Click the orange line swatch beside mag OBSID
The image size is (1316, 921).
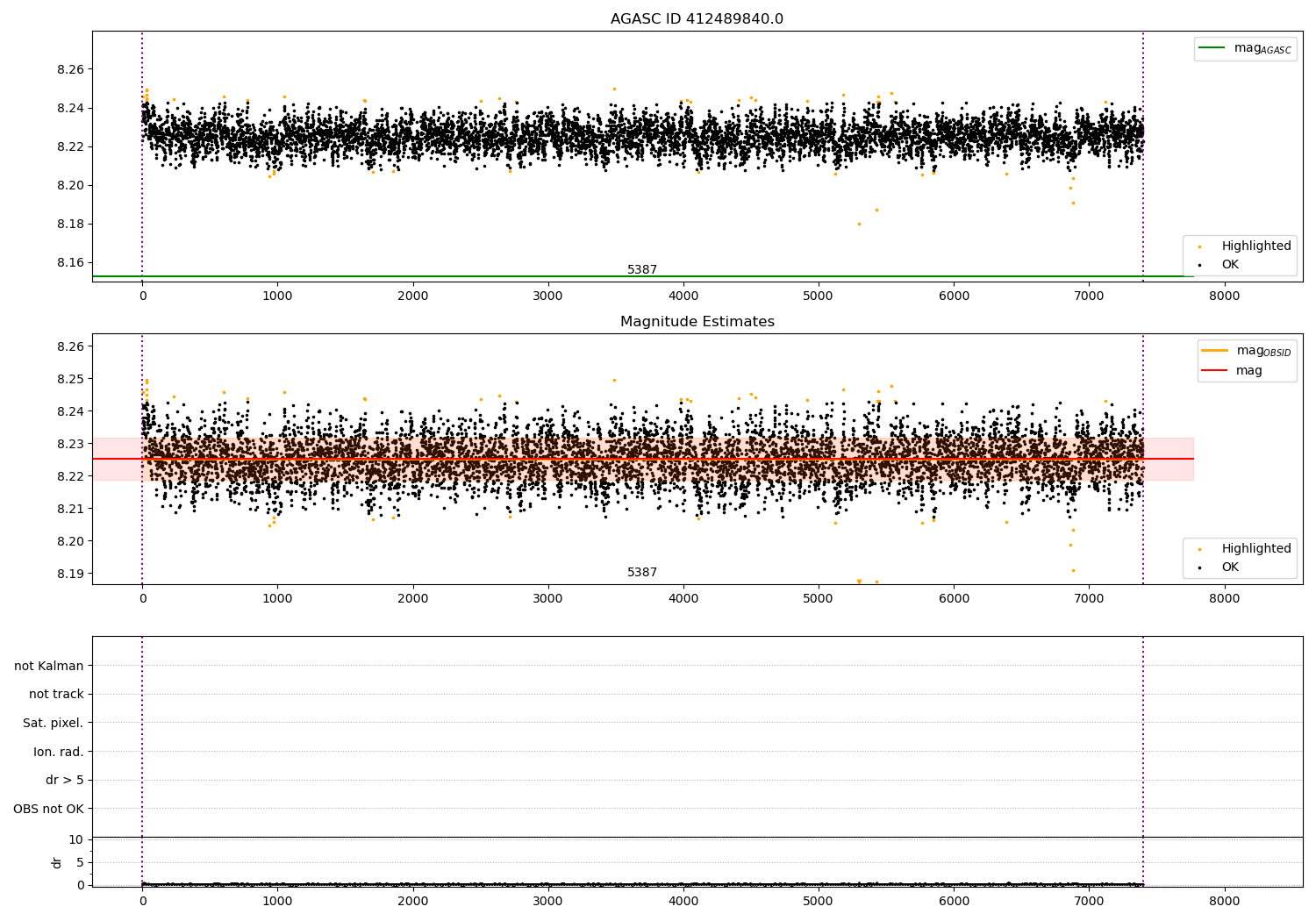(x=1215, y=351)
